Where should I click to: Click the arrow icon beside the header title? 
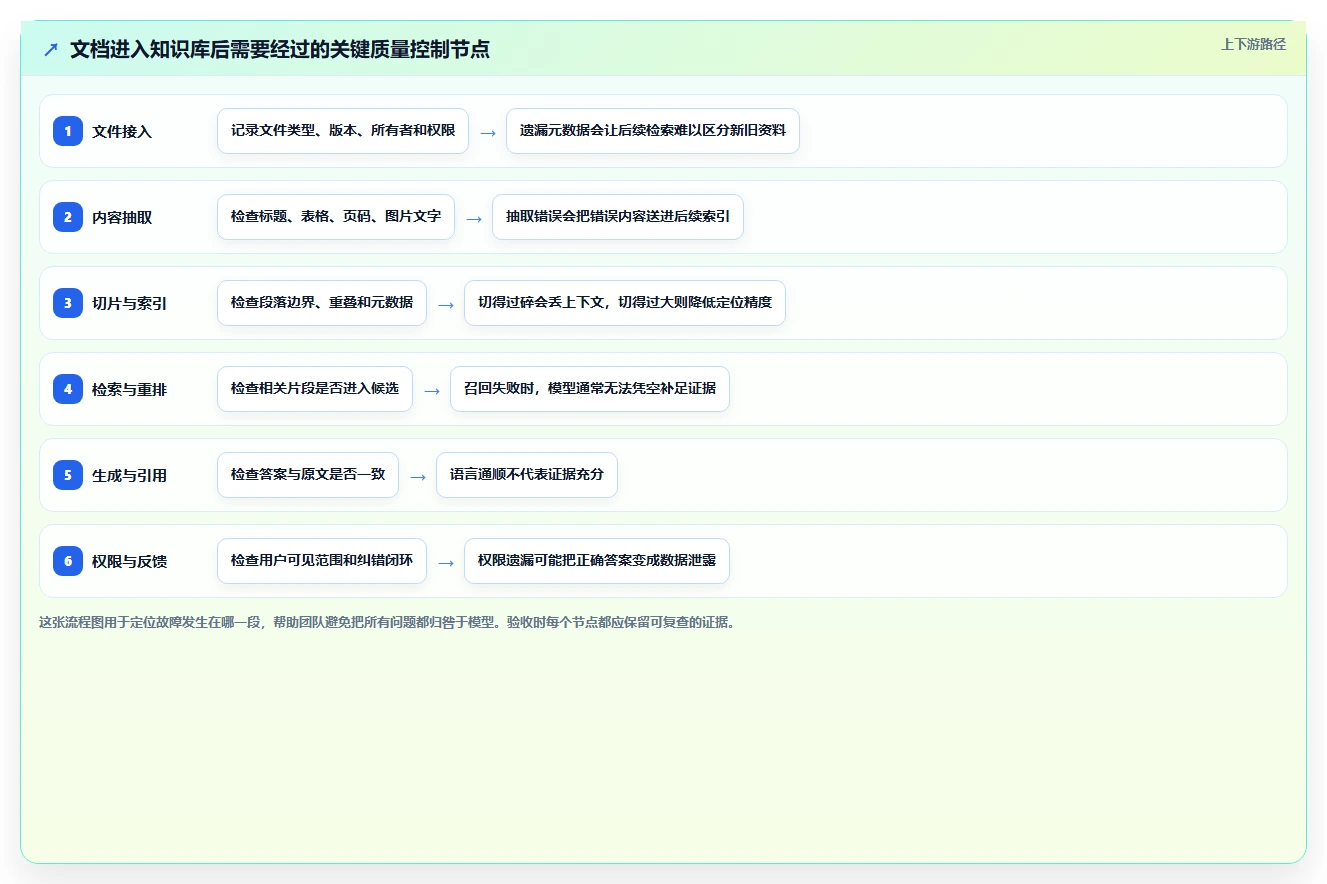click(x=51, y=49)
